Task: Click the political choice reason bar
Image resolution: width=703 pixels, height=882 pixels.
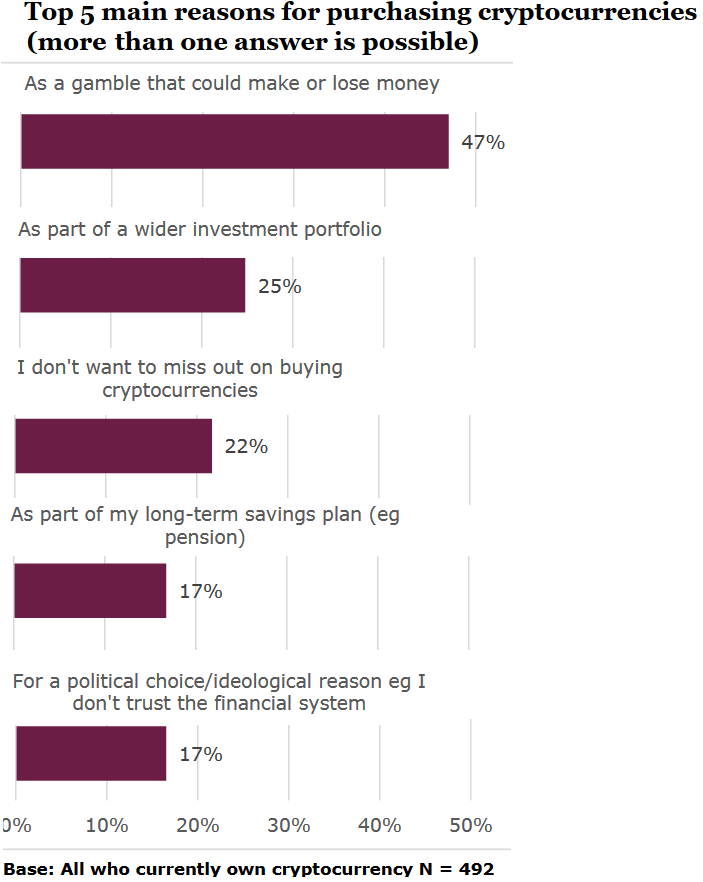Action: 91,753
